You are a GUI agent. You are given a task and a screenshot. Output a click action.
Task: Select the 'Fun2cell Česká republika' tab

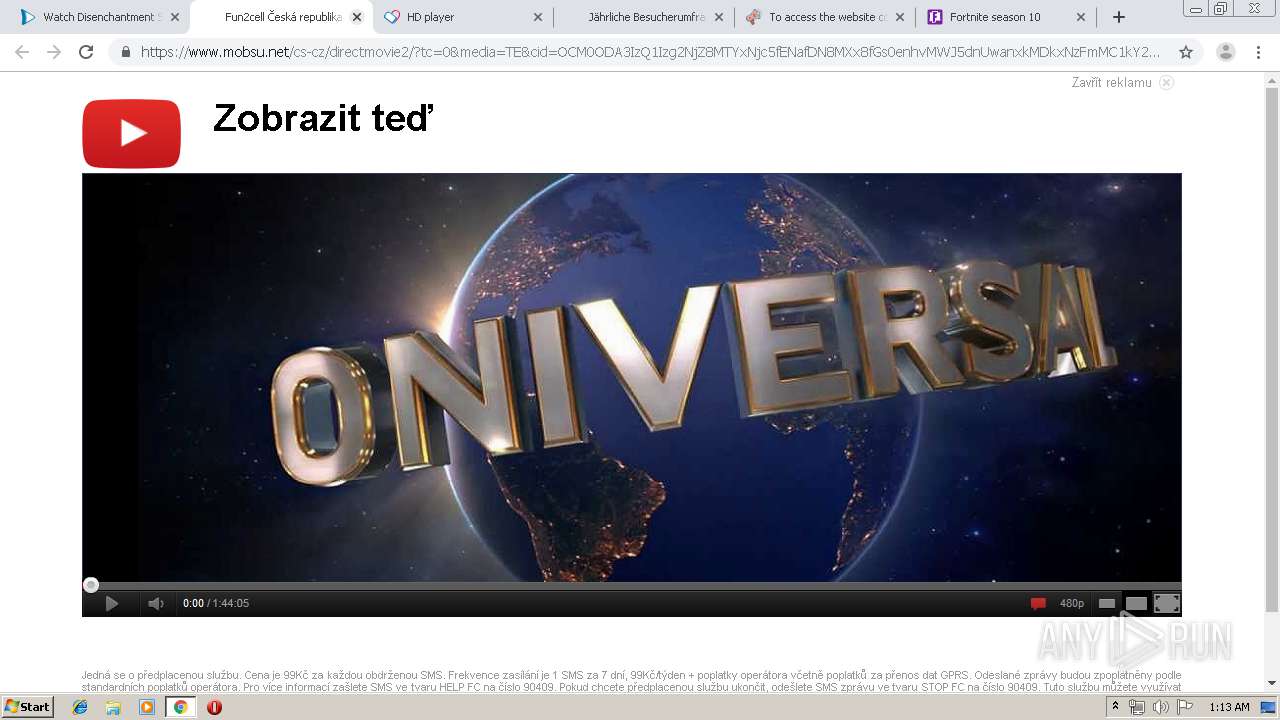click(x=283, y=17)
